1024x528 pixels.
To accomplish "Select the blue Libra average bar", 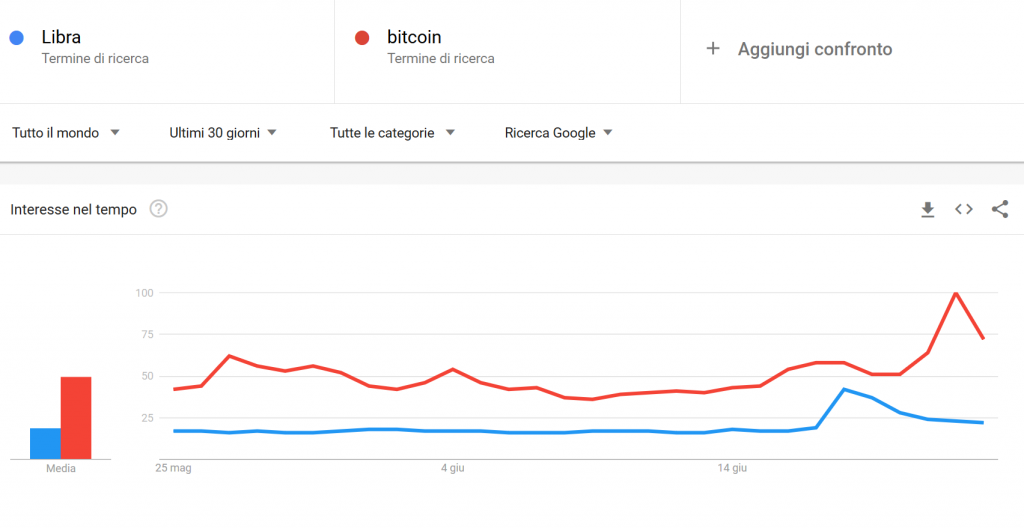I will click(45, 443).
